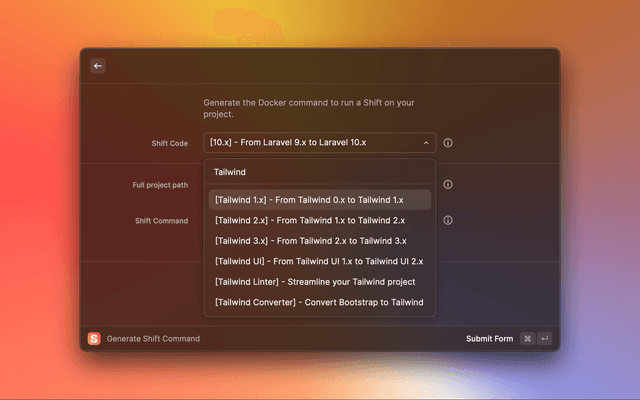Viewport: 640px width, 400px height.
Task: Select the Tailwind Converter option
Action: (320, 302)
